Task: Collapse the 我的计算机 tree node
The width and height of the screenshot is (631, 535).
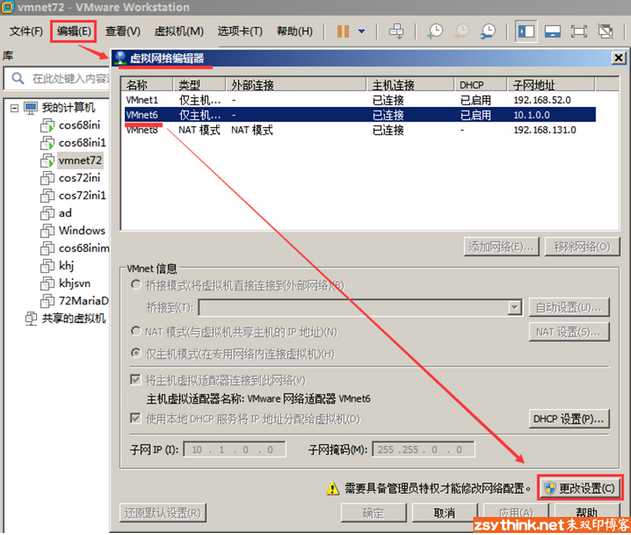Action: click(14, 108)
